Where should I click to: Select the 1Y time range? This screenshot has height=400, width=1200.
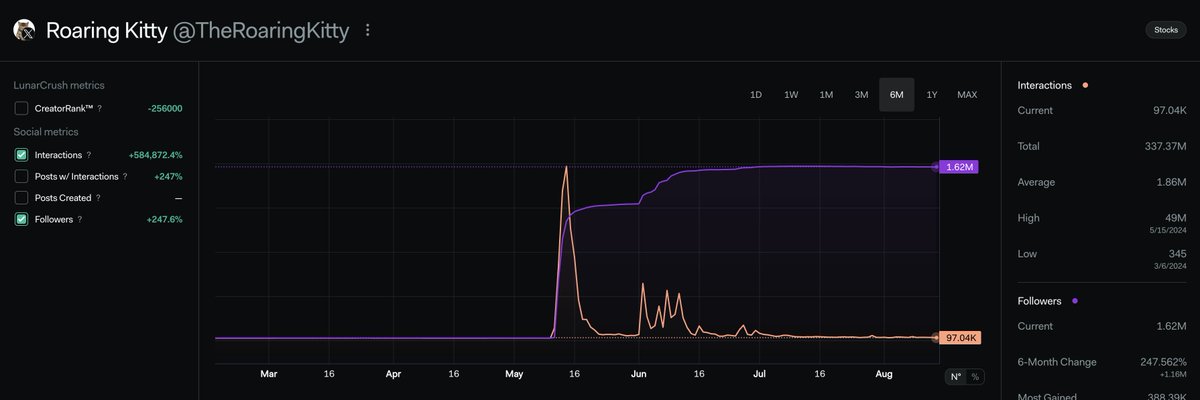point(932,95)
